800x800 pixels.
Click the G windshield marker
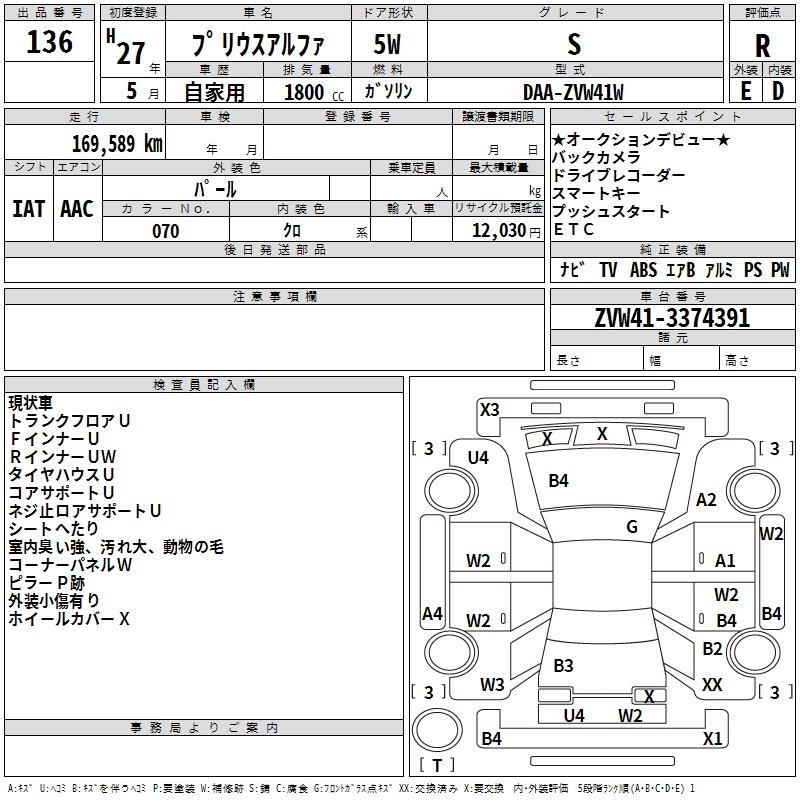pos(632,526)
